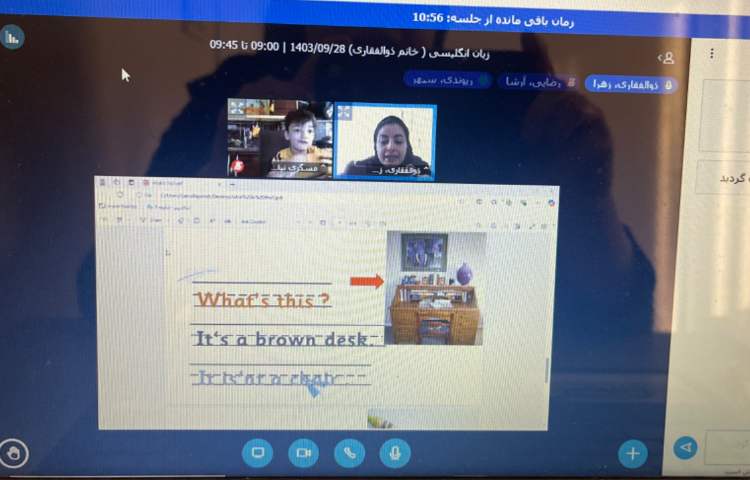Select participant chip رضایی، آرشا
Viewport: 750px width, 480px height.
pyautogui.click(x=537, y=82)
